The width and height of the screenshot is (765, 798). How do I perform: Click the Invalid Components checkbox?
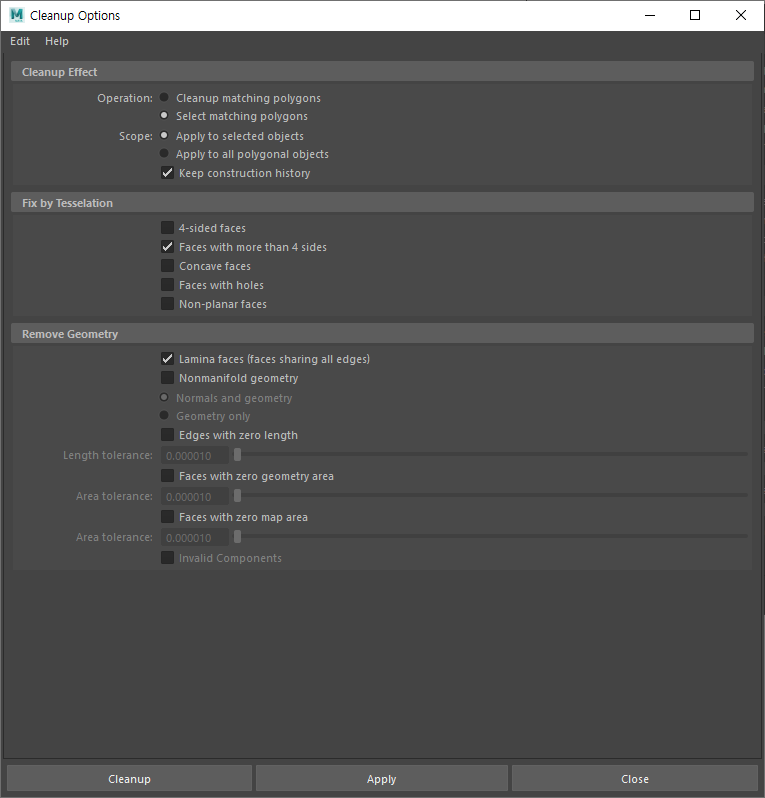tap(167, 558)
